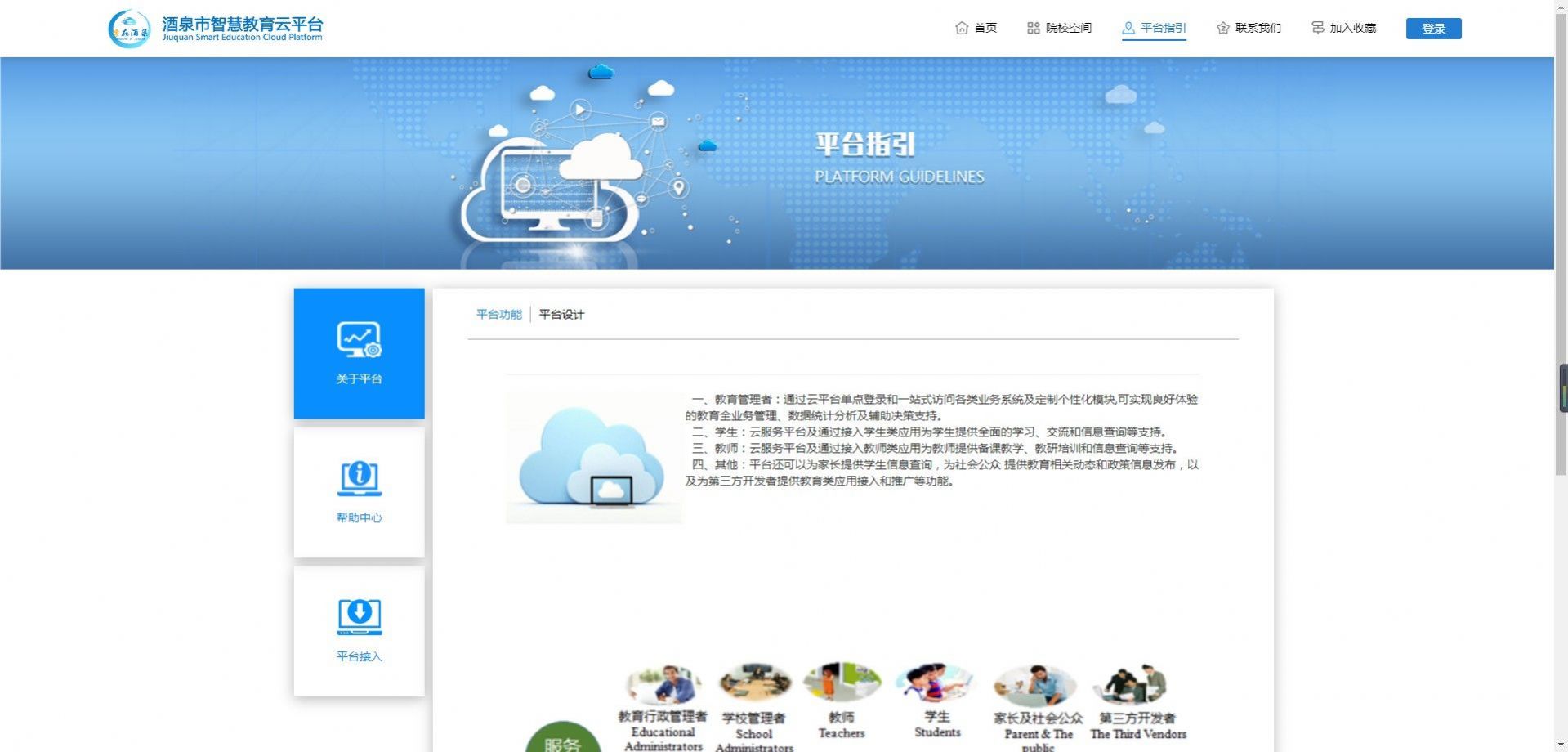Click the 加入收藏 link text
The width and height of the screenshot is (1568, 752).
pos(1352,28)
